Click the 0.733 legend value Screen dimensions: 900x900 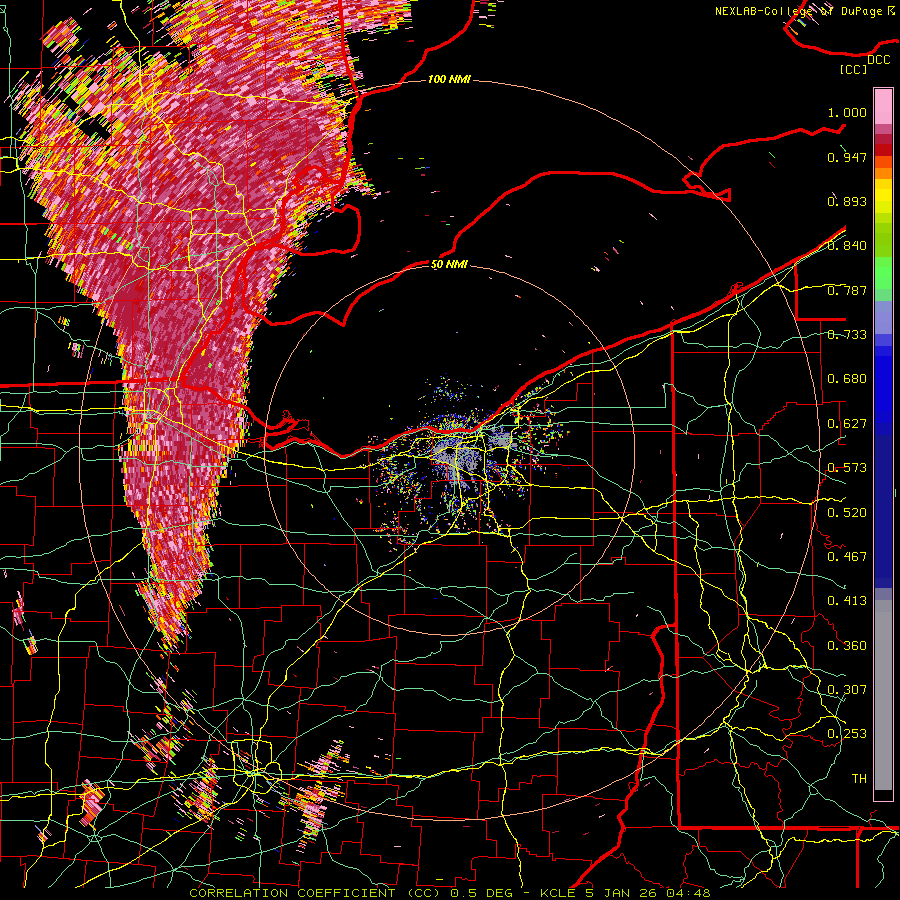(847, 335)
